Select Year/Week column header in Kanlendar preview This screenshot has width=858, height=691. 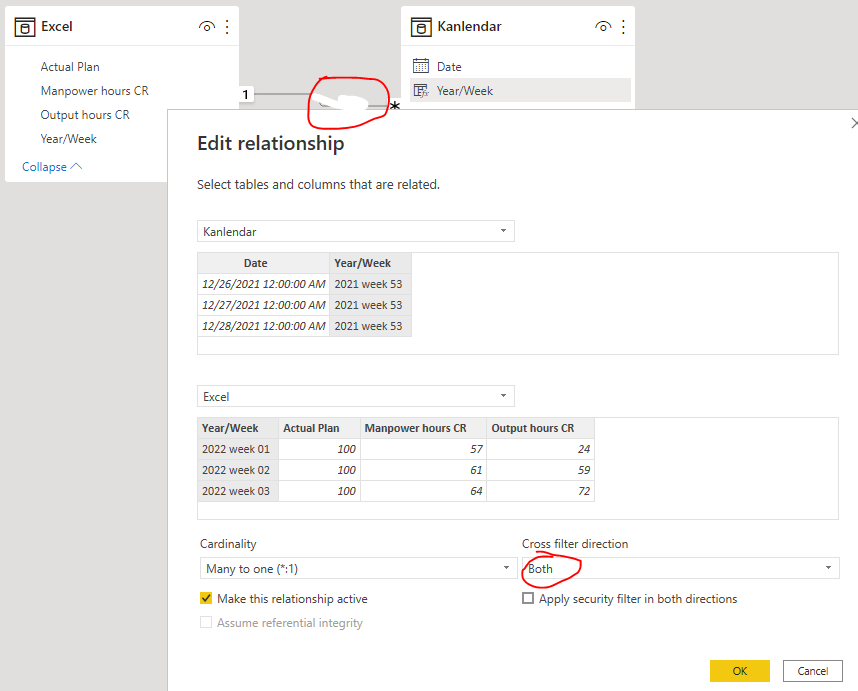(370, 263)
